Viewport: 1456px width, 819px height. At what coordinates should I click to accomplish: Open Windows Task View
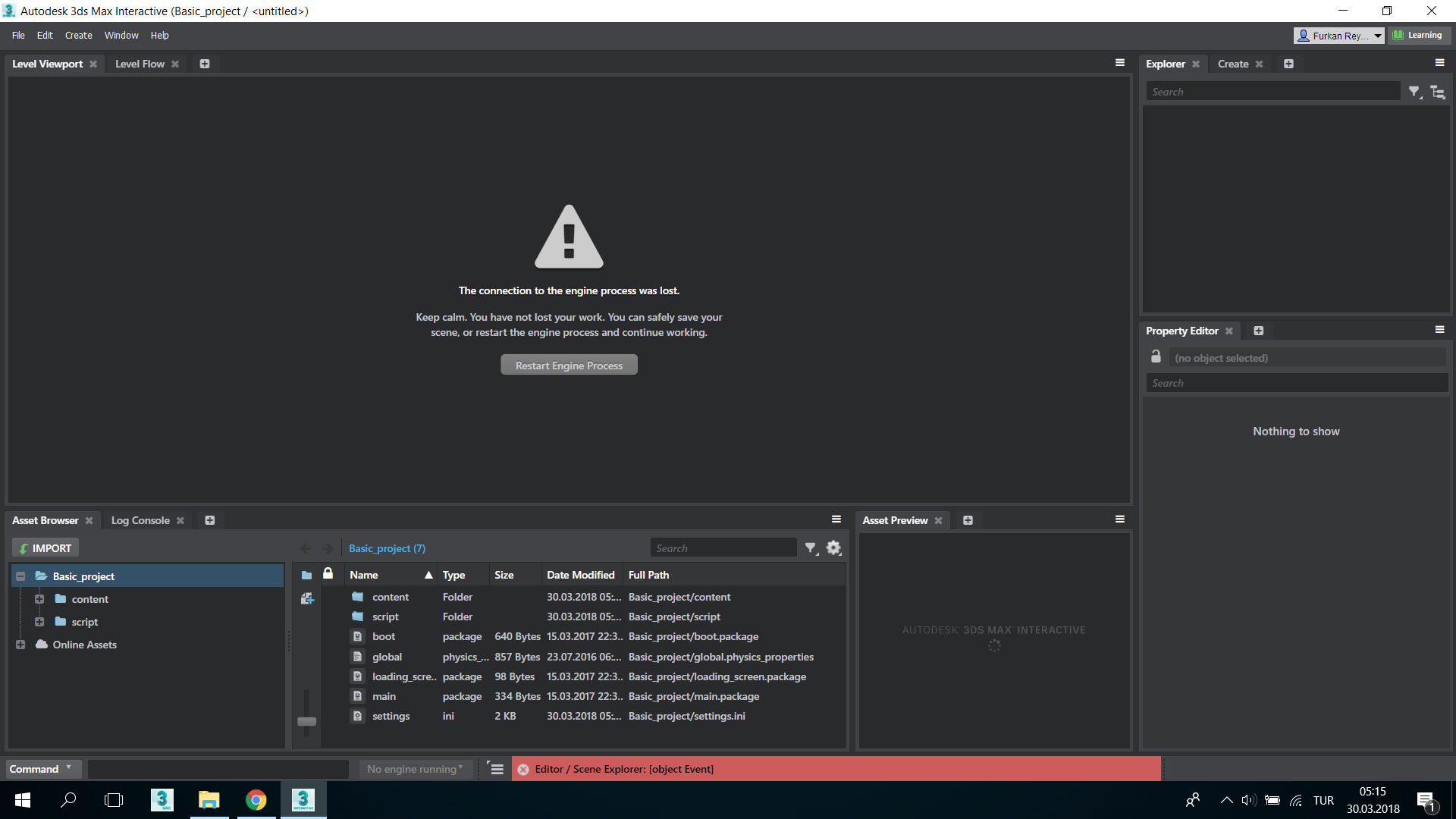[x=114, y=800]
